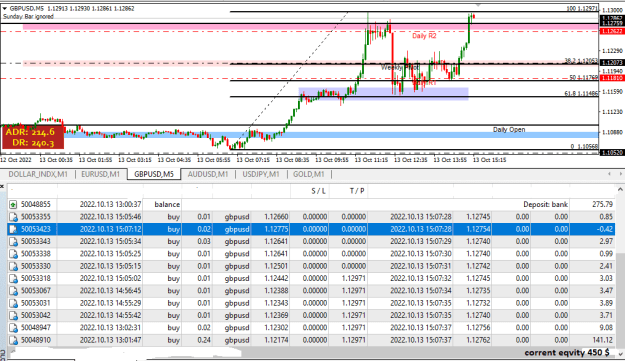Click the order icon for ticket 50053343

[13, 241]
